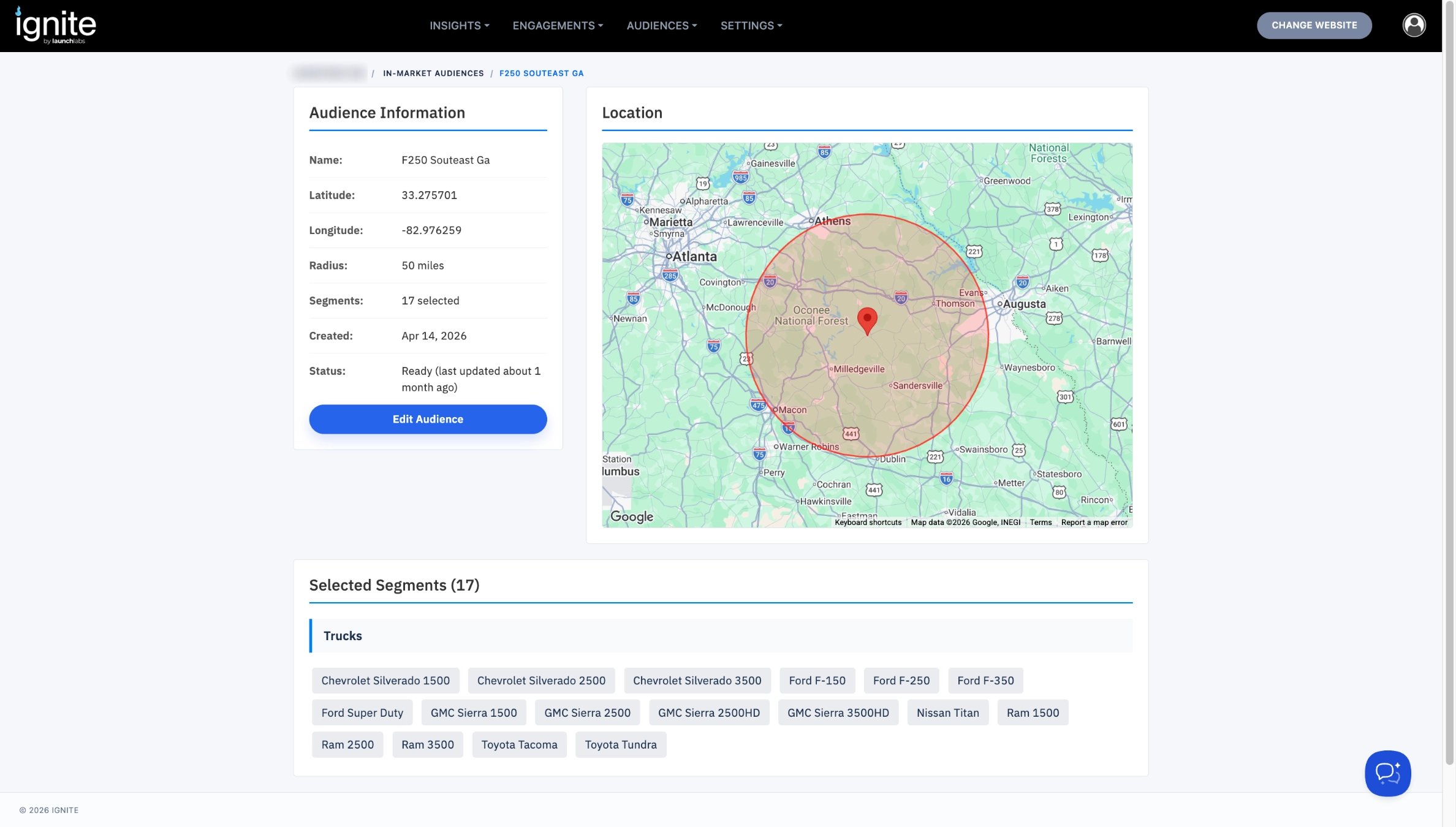
Task: Click the Selected Segments (17) heading
Action: [x=394, y=586]
